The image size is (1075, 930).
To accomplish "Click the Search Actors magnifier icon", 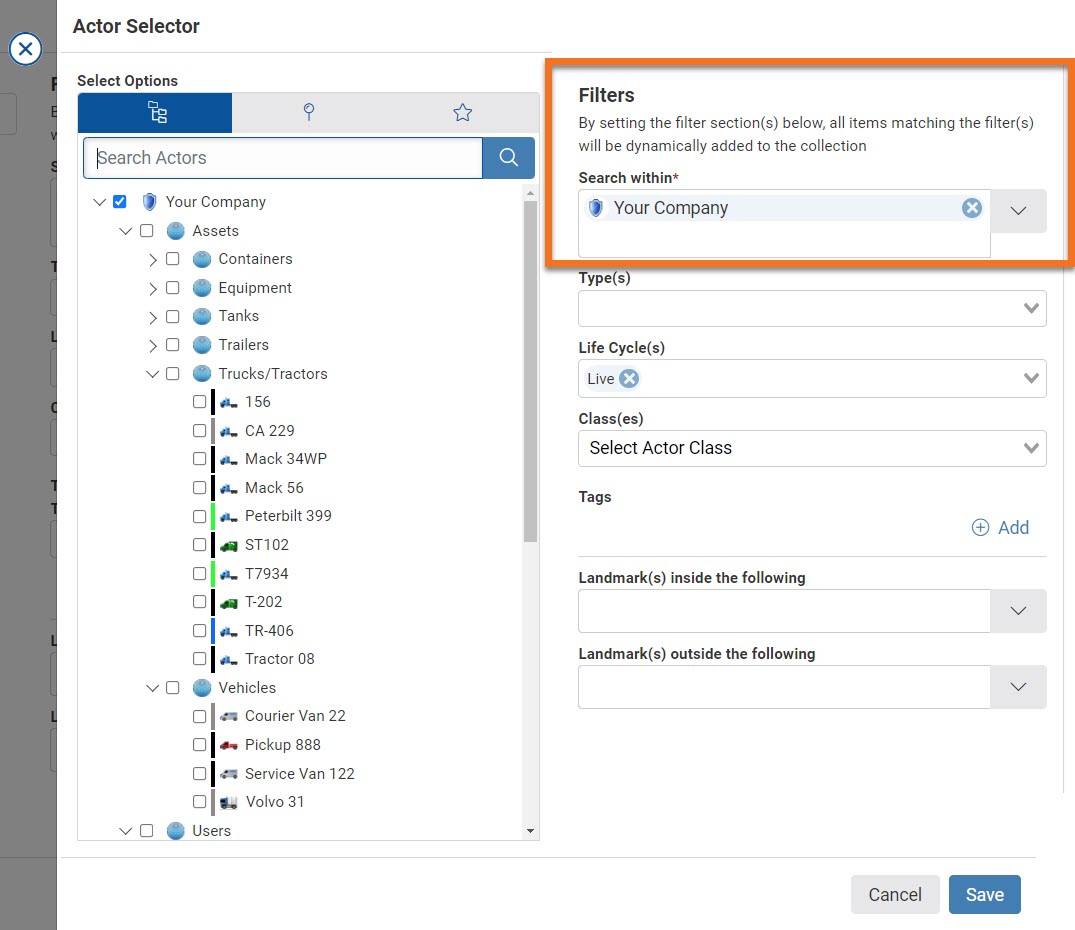I will click(509, 158).
